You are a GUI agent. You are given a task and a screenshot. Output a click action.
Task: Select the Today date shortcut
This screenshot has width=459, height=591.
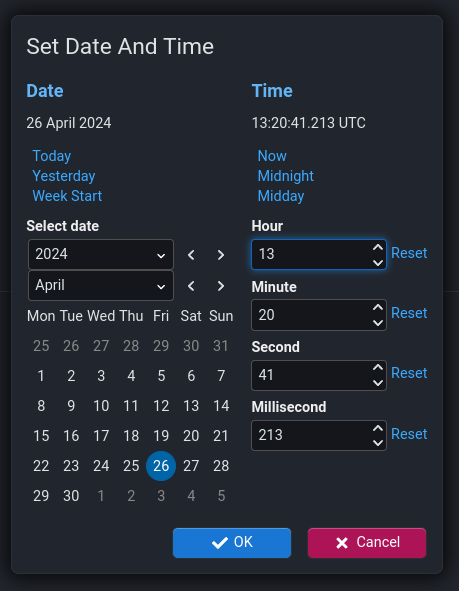pos(52,156)
